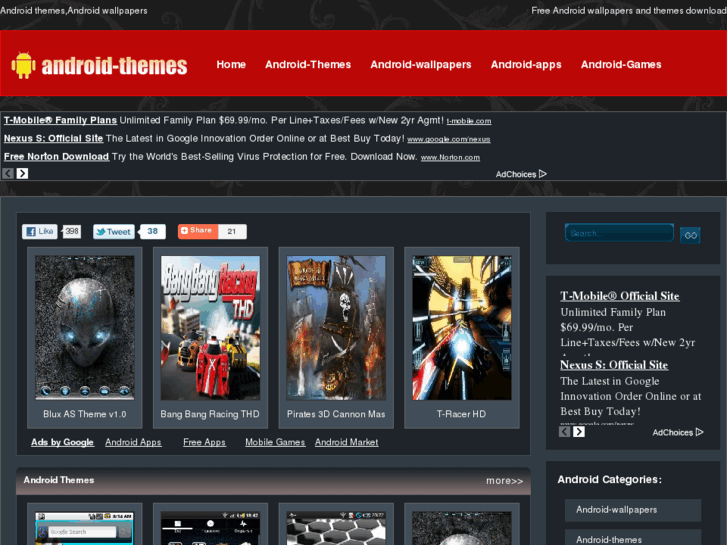Open the Blux AS Theme alien thumbnail
This screenshot has height=545, width=727.
pos(85,327)
